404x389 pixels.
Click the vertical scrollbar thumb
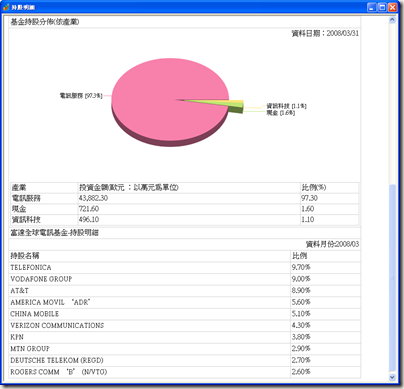click(x=392, y=278)
